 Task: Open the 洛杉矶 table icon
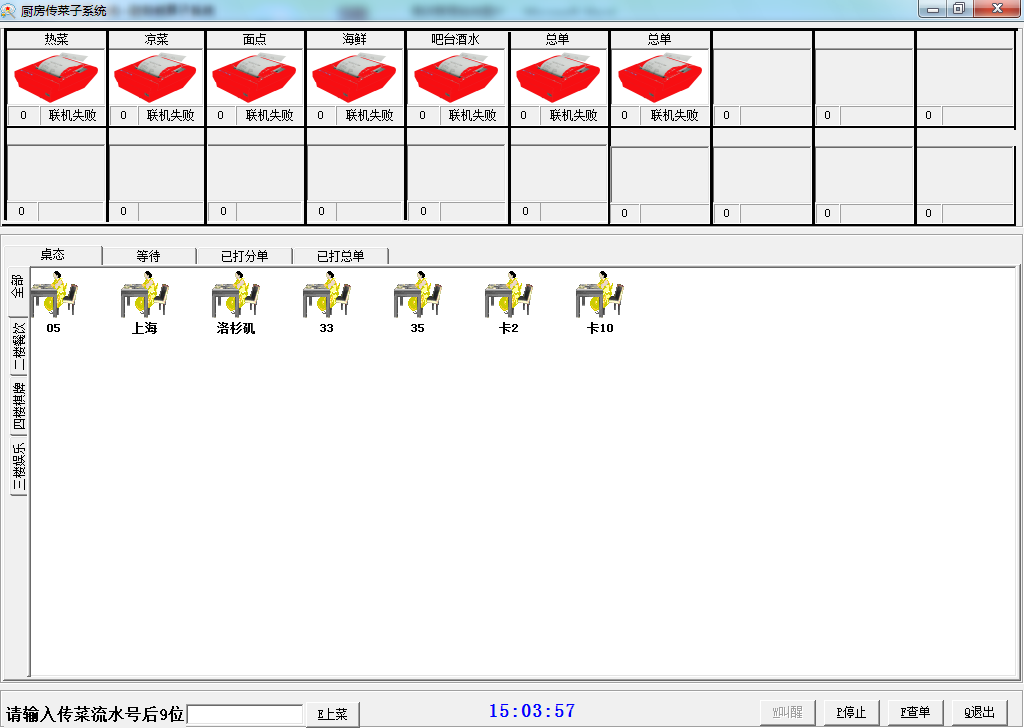[236, 297]
